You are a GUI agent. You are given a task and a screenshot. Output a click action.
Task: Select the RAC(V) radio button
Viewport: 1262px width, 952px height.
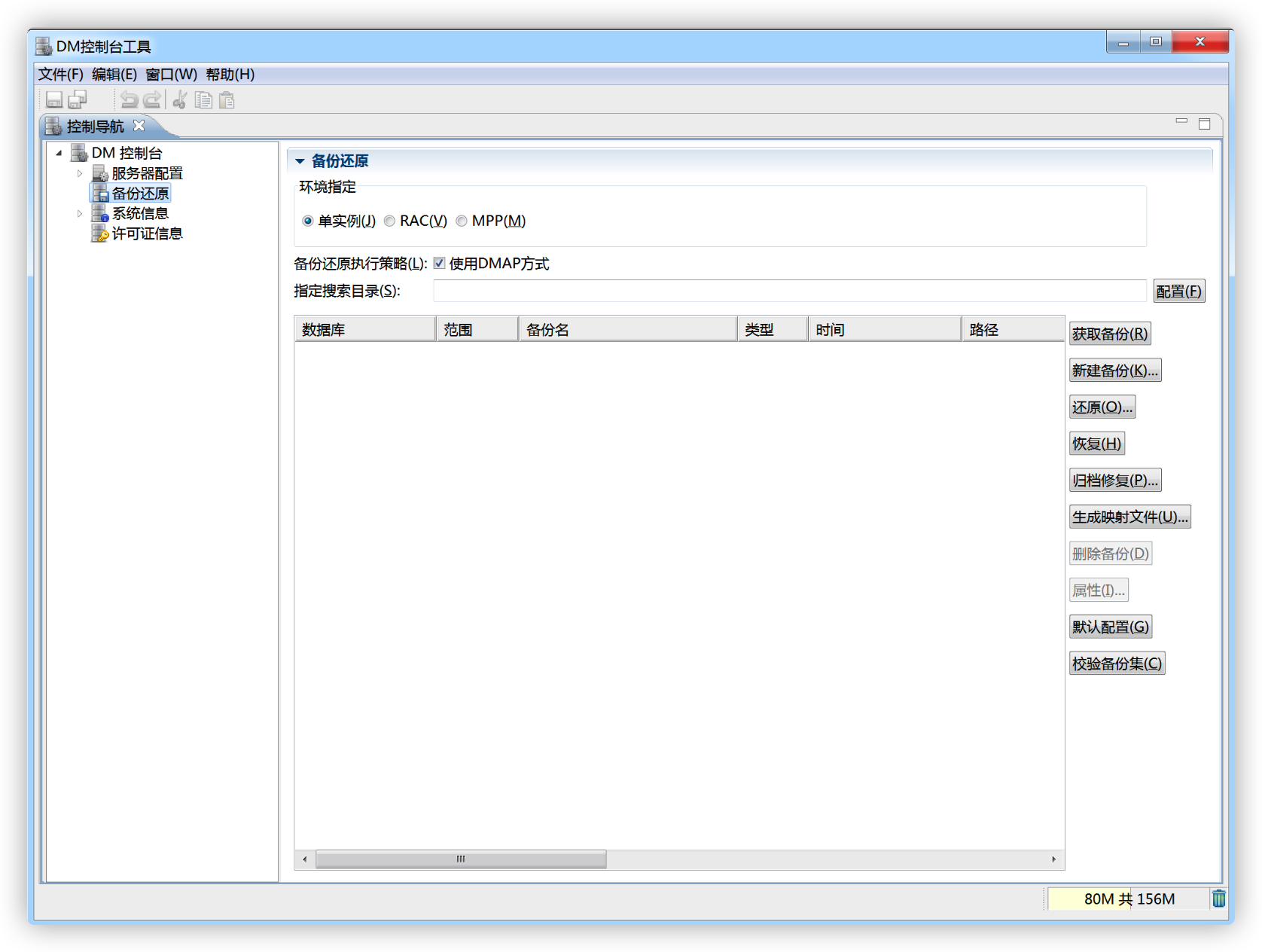[389, 221]
